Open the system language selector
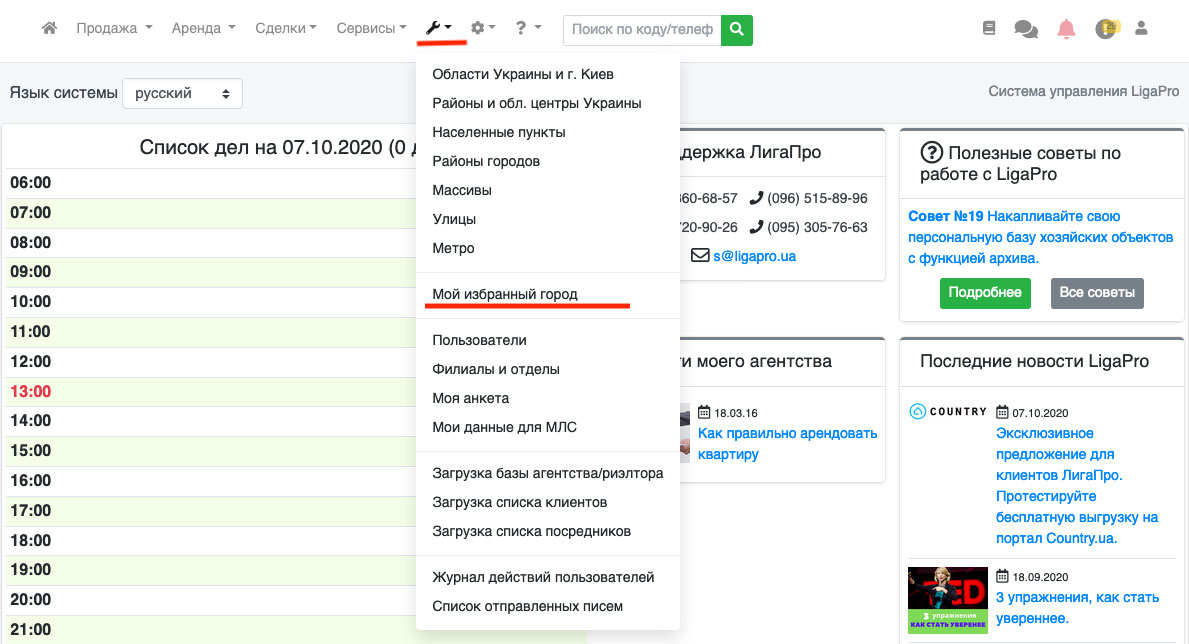 (182, 94)
